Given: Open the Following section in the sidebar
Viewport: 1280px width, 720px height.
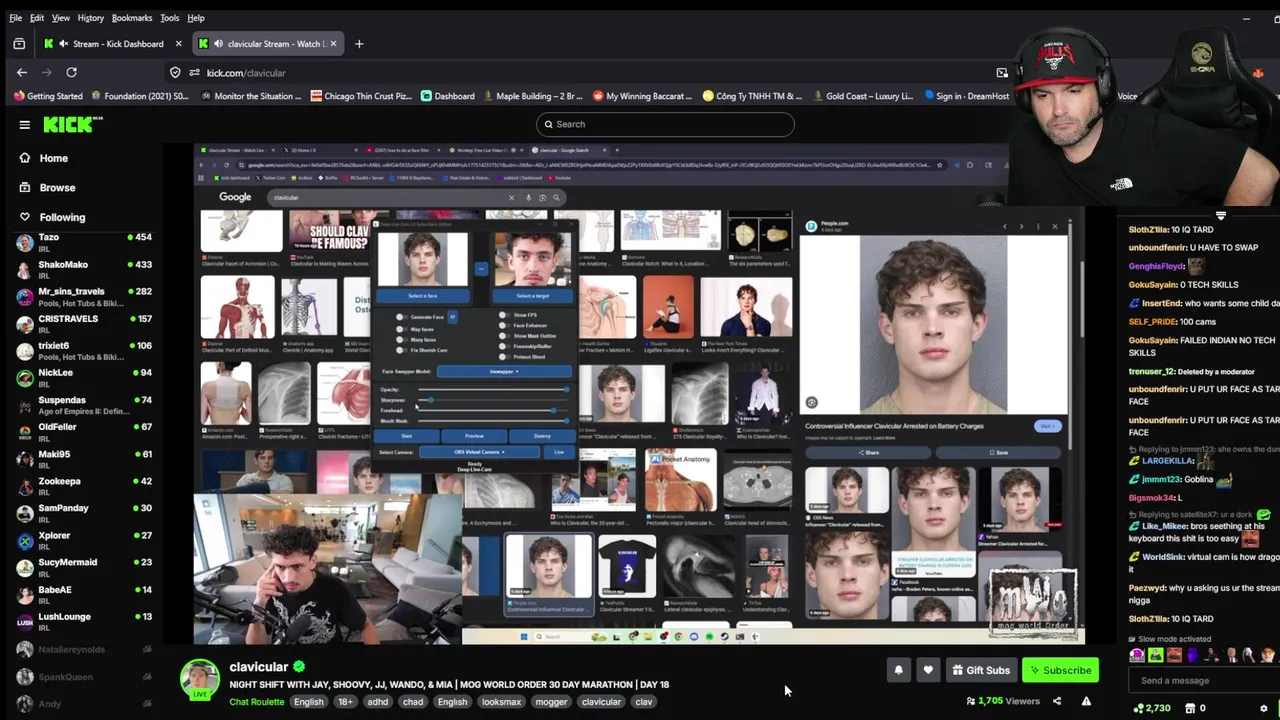Looking at the screenshot, I should click(62, 217).
